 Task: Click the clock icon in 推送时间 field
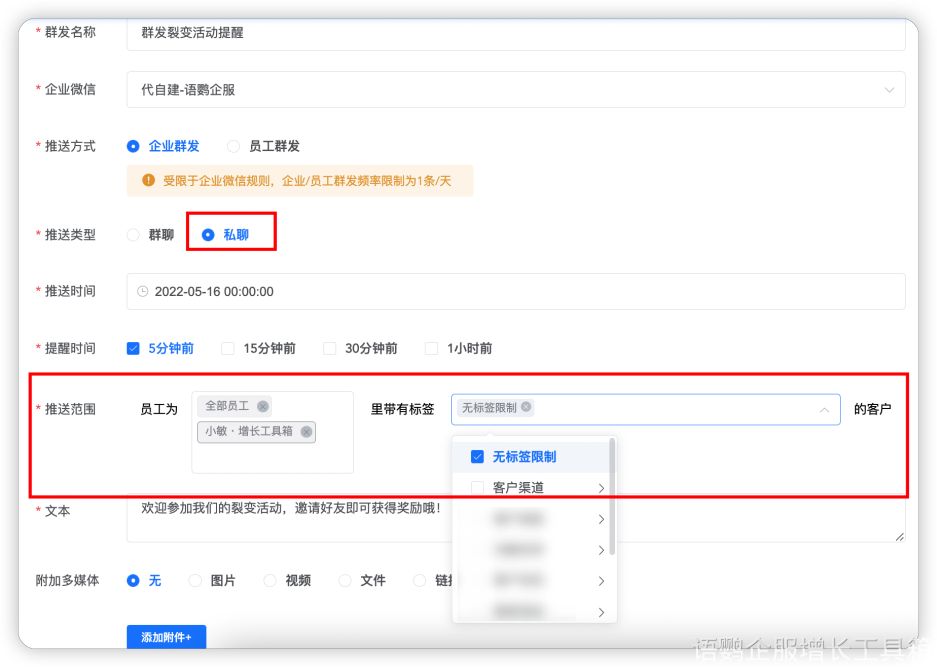point(142,292)
